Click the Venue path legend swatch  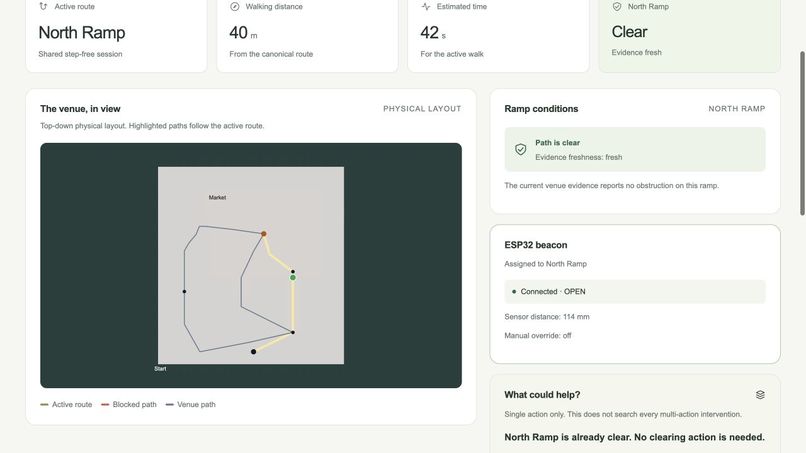[170, 405]
